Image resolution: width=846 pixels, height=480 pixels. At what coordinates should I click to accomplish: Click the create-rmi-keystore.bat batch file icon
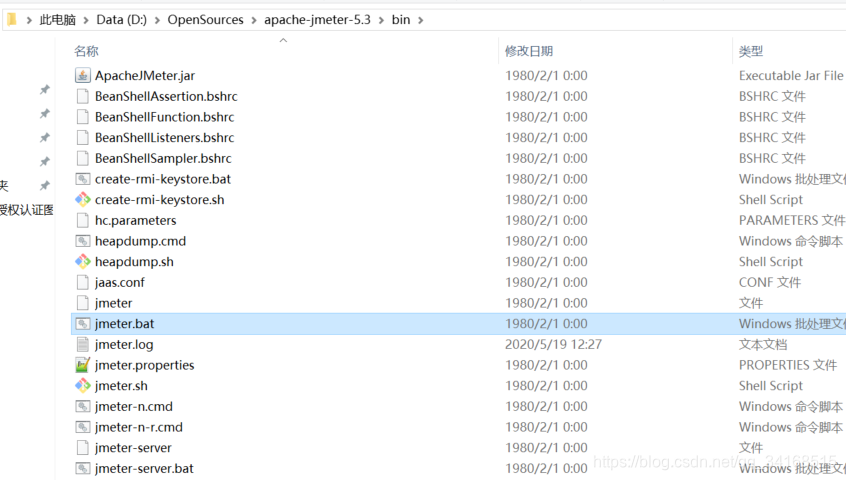tap(83, 179)
